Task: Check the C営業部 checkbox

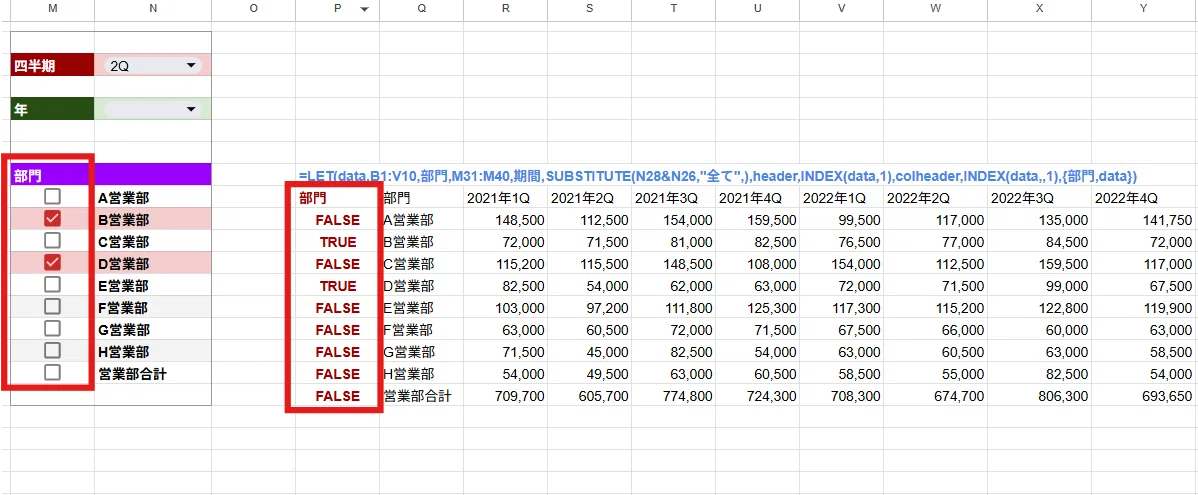Action: click(x=52, y=241)
